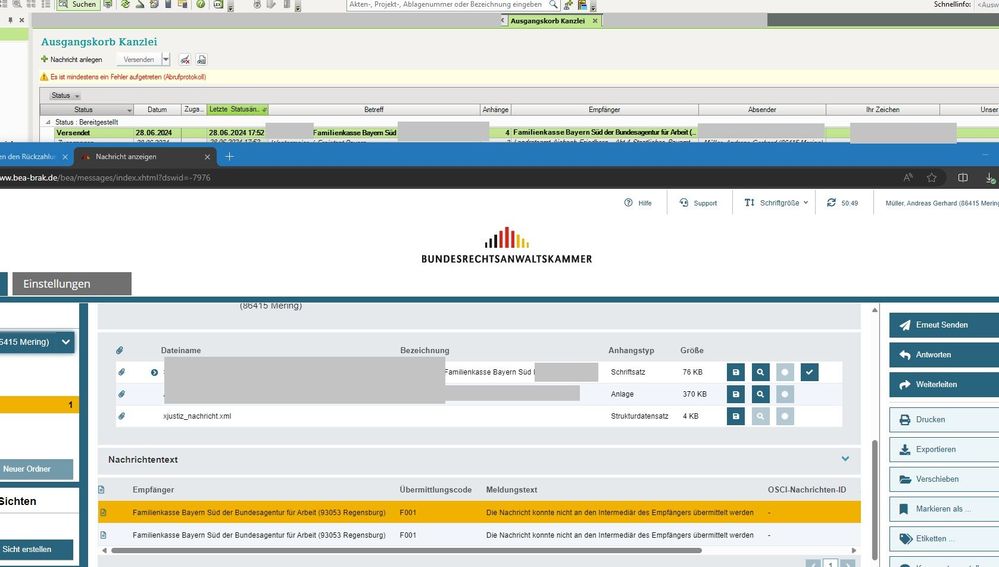Open the Versenden dropdown arrow
This screenshot has width=999, height=567.
(x=166, y=59)
